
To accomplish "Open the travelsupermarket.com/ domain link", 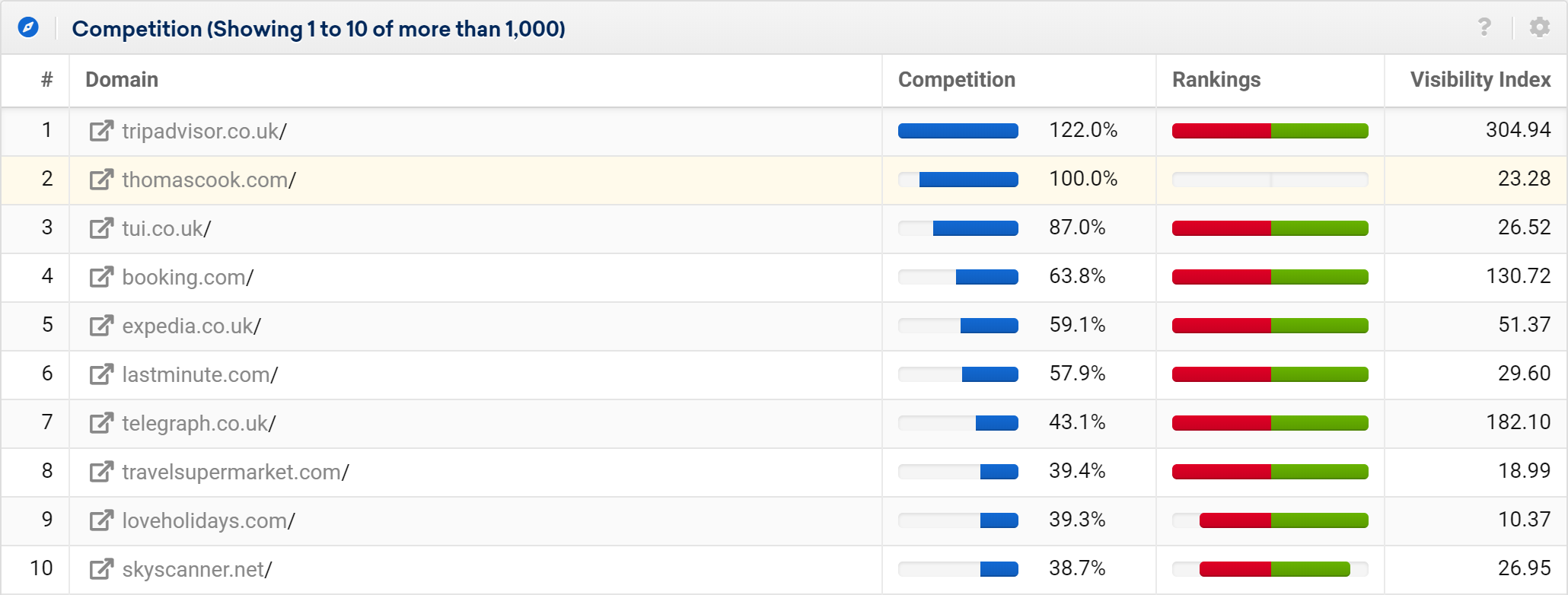I will click(x=235, y=472).
